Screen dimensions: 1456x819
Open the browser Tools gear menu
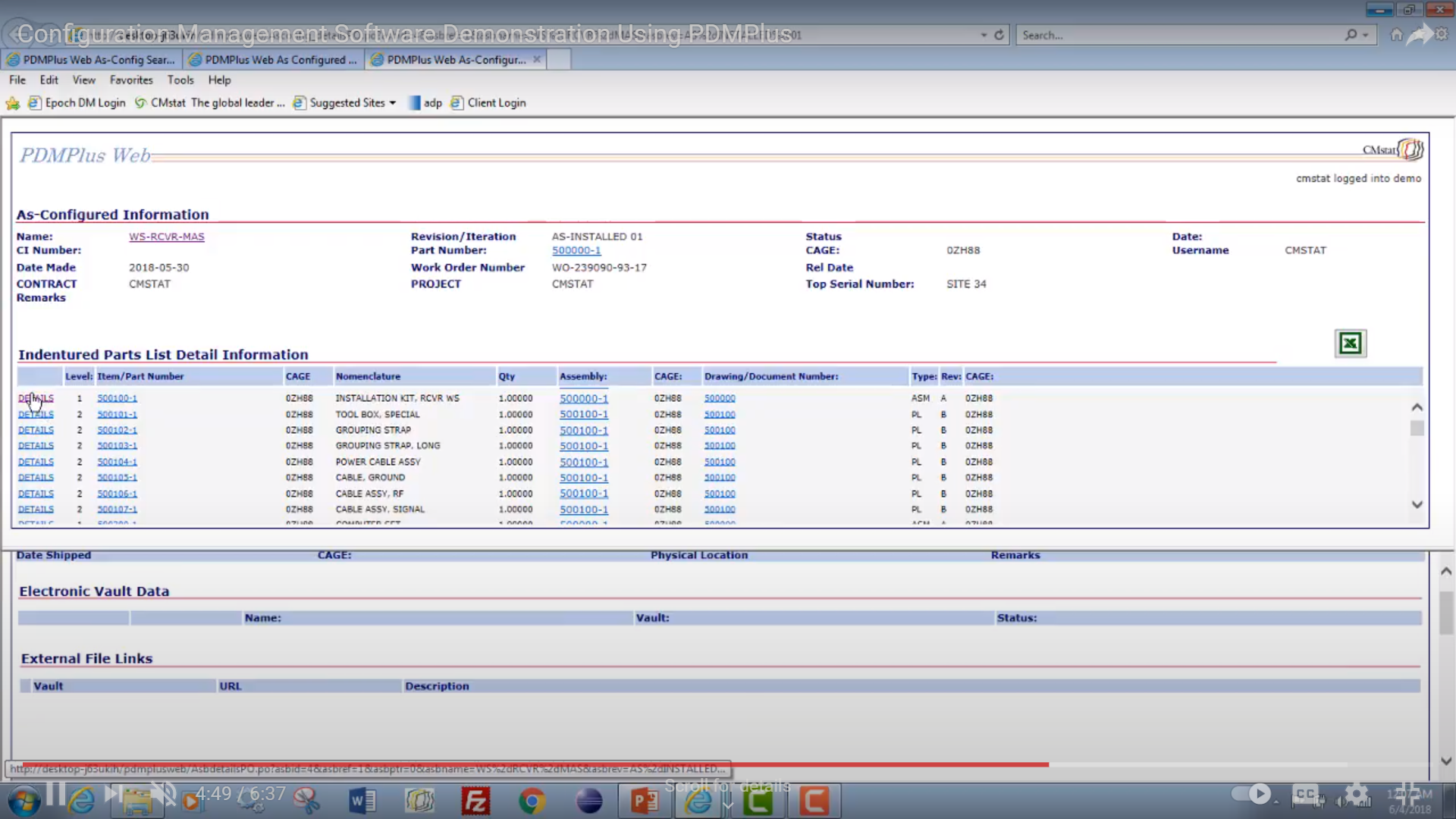[1443, 35]
